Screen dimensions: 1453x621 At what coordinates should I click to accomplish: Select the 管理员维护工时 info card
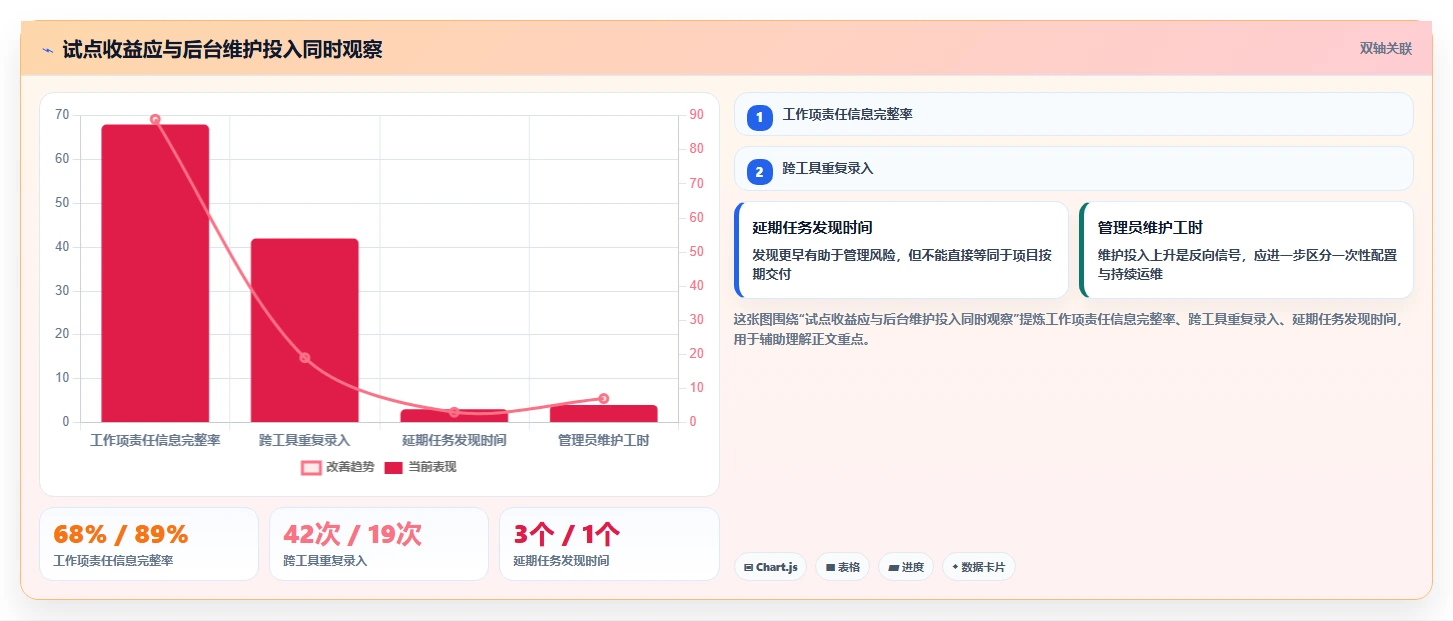(x=1246, y=250)
